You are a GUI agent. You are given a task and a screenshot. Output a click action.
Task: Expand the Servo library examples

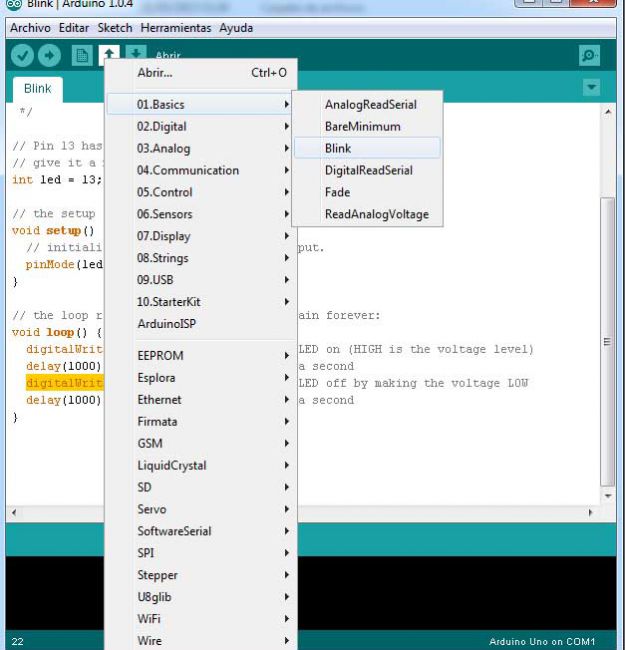tap(200, 509)
